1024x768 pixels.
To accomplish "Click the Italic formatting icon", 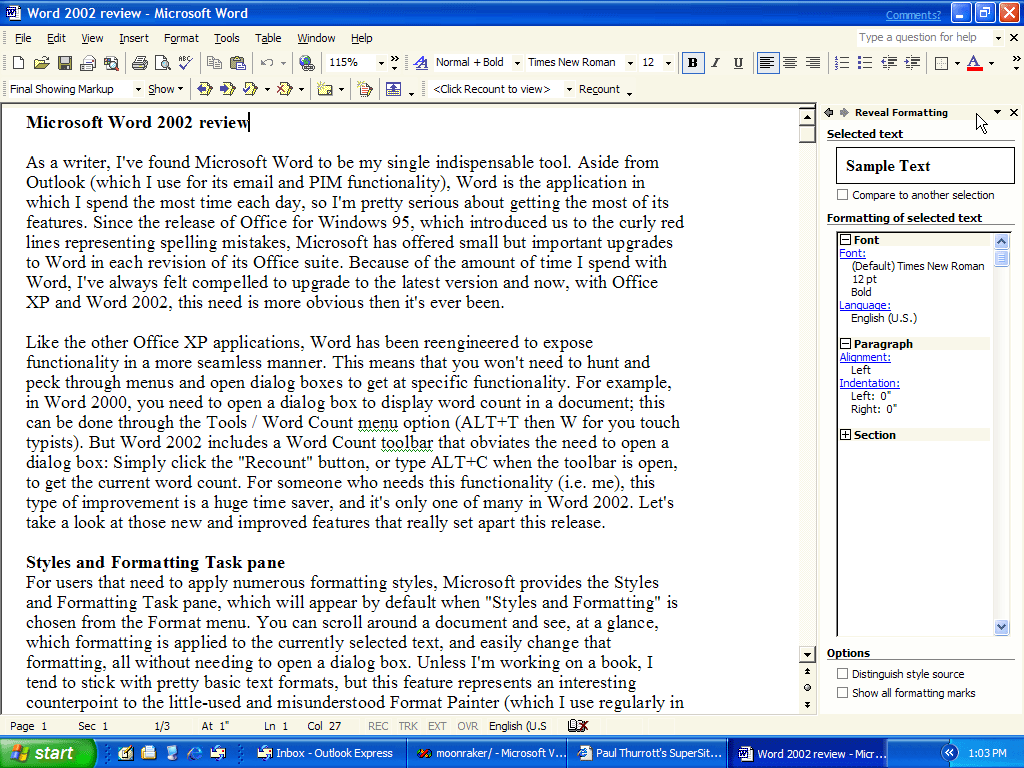I will [716, 63].
